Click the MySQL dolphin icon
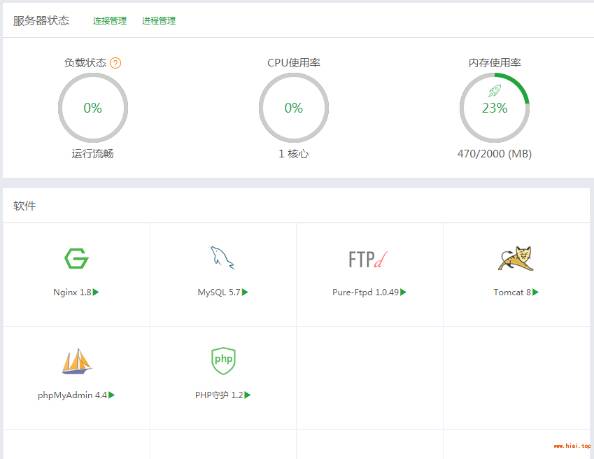This screenshot has width=594, height=459. point(222,258)
